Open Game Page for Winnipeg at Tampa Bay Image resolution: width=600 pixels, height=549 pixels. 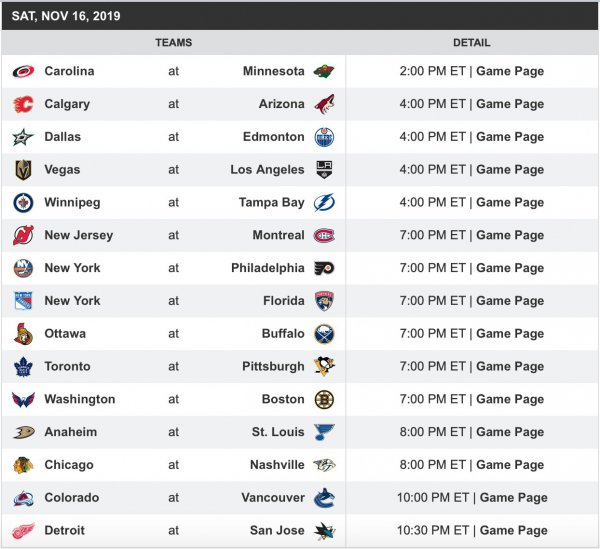(510, 203)
